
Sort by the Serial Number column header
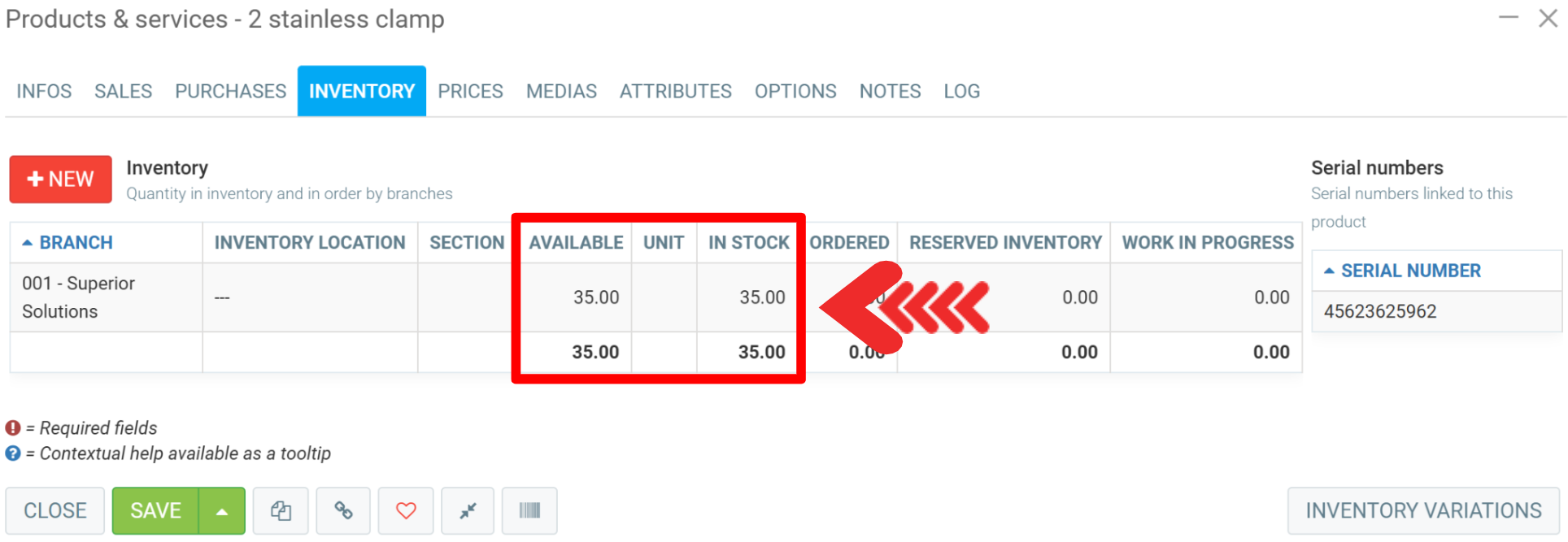(1410, 271)
